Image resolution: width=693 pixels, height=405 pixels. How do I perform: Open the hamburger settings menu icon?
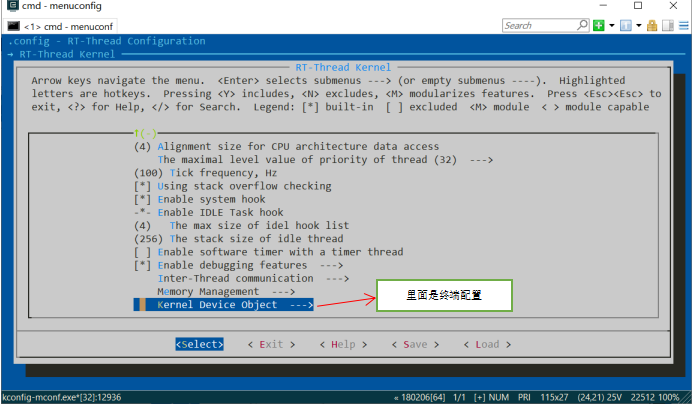[684, 26]
